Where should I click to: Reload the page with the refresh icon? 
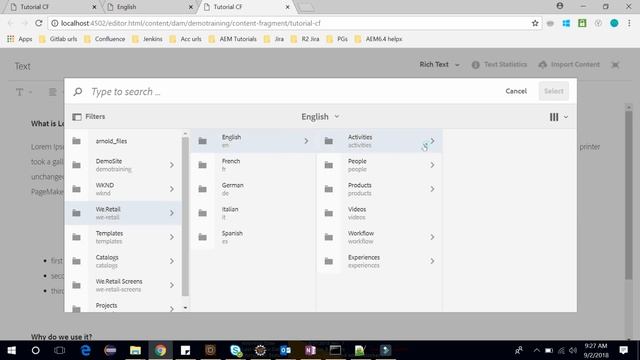click(x=38, y=23)
